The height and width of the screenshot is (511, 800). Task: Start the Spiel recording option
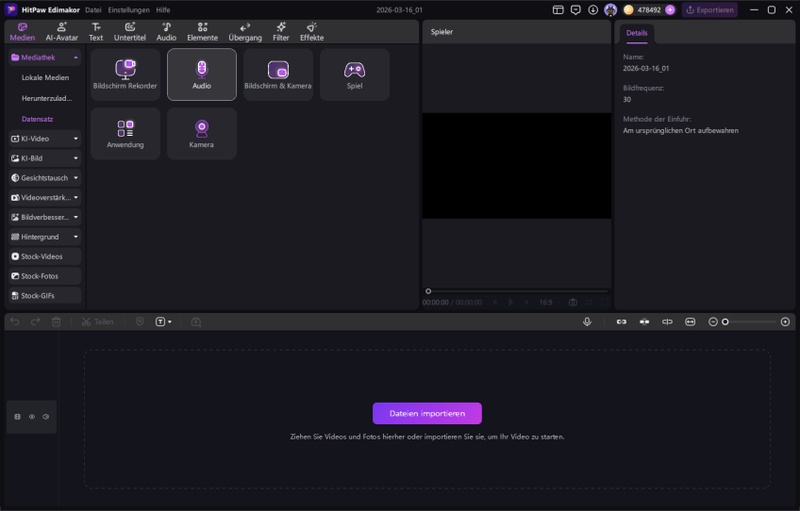tap(354, 74)
